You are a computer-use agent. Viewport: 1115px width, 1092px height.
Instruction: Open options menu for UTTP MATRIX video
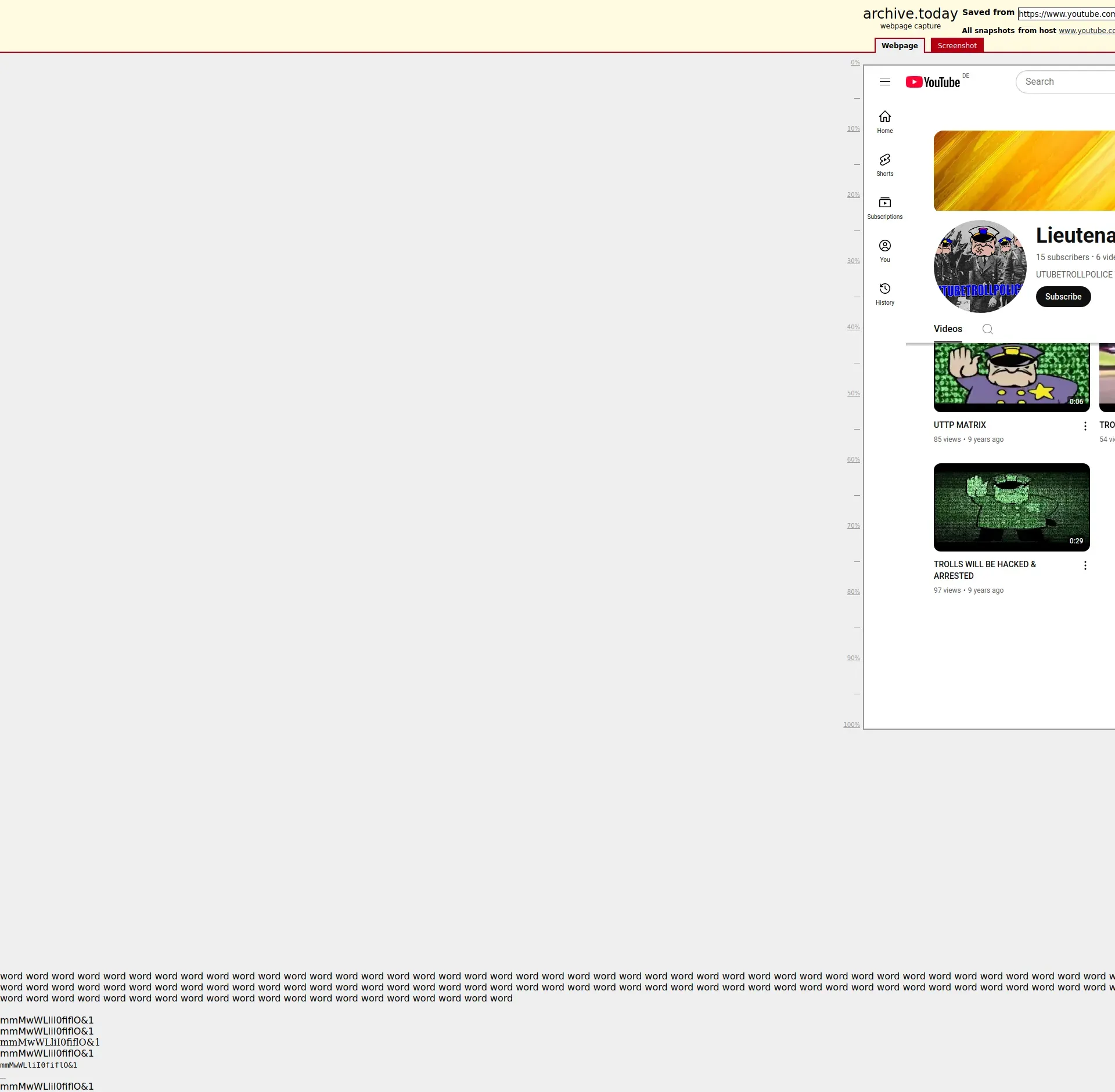(x=1085, y=426)
